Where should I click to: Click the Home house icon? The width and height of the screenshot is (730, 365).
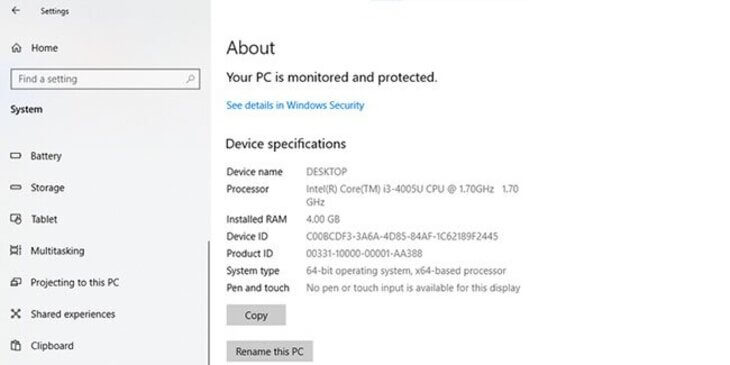pos(16,48)
